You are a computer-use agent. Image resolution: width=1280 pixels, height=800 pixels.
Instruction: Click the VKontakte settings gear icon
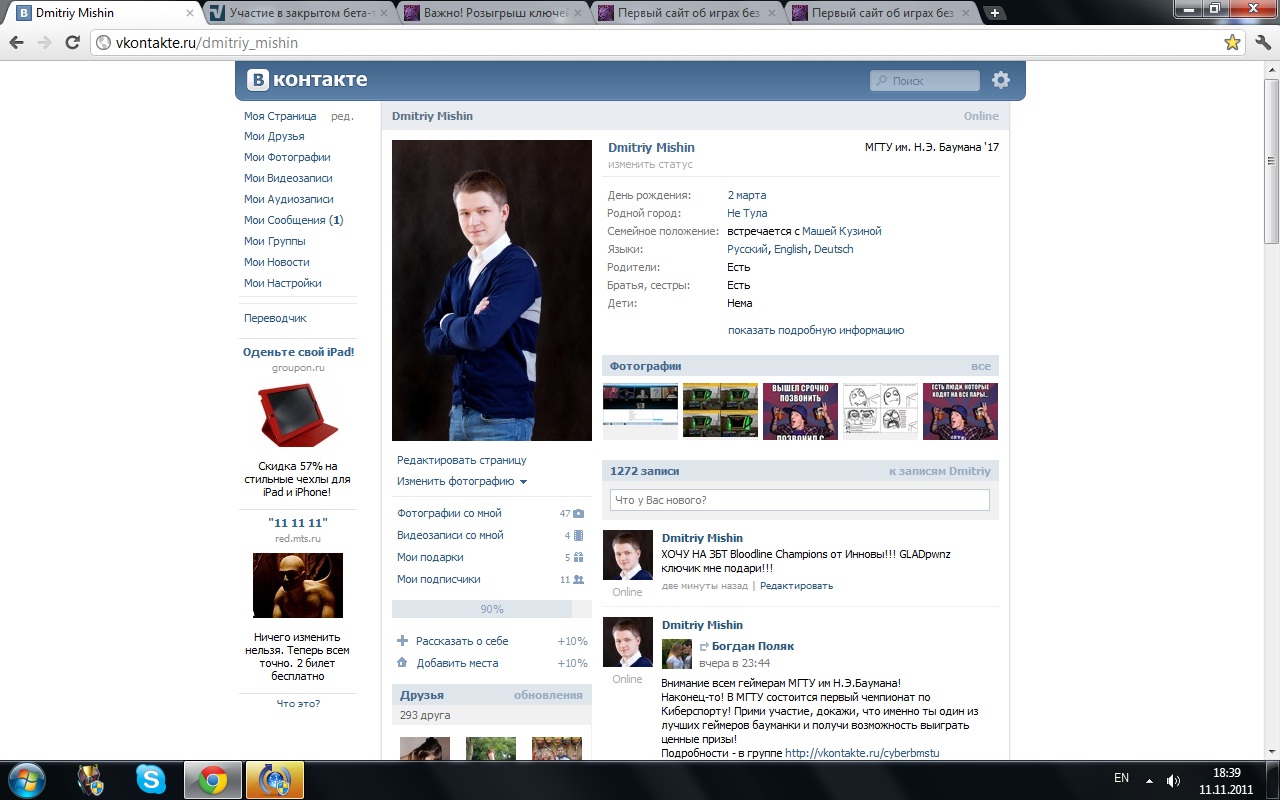(1000, 80)
